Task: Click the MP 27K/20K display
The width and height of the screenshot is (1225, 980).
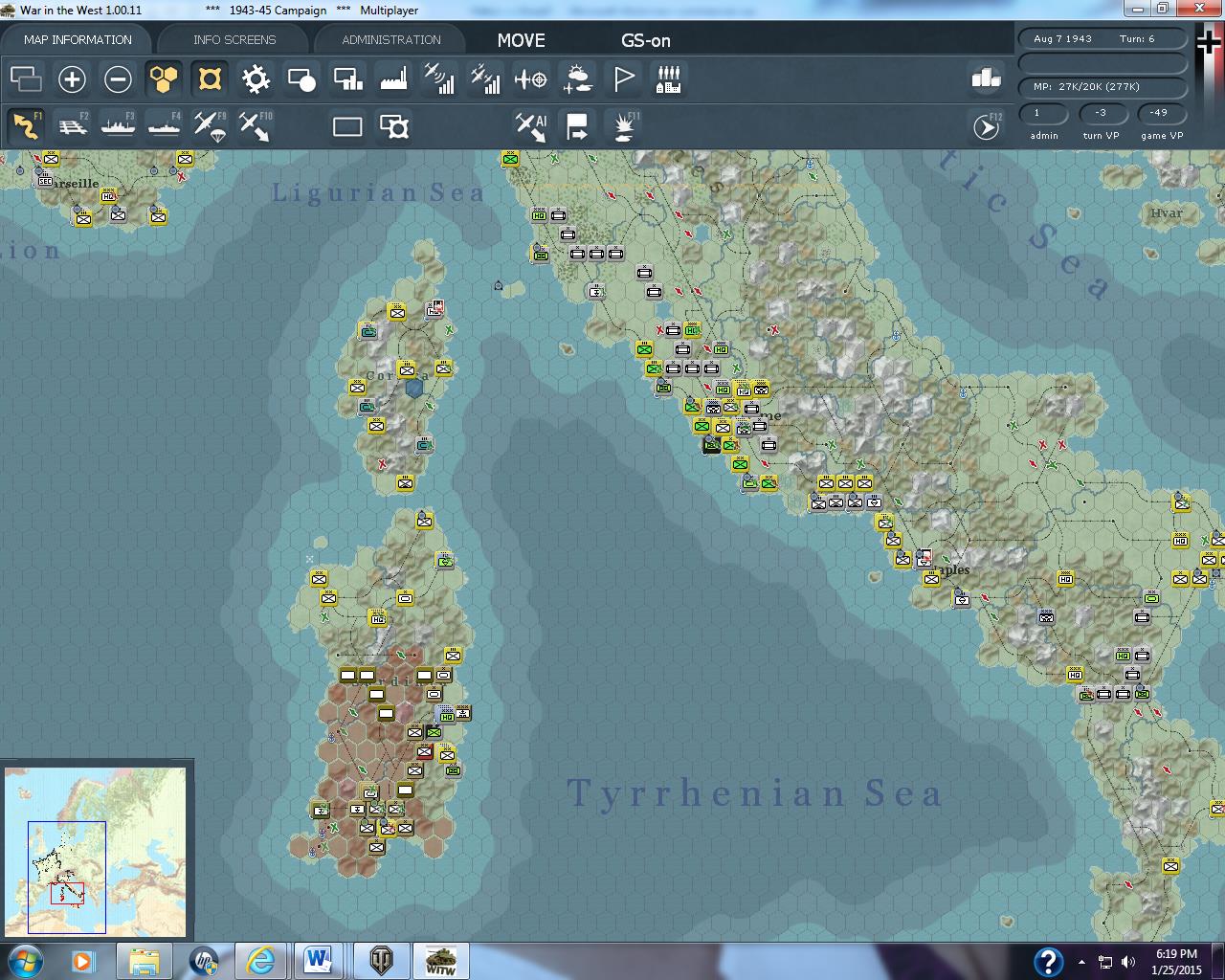Action: [1102, 86]
